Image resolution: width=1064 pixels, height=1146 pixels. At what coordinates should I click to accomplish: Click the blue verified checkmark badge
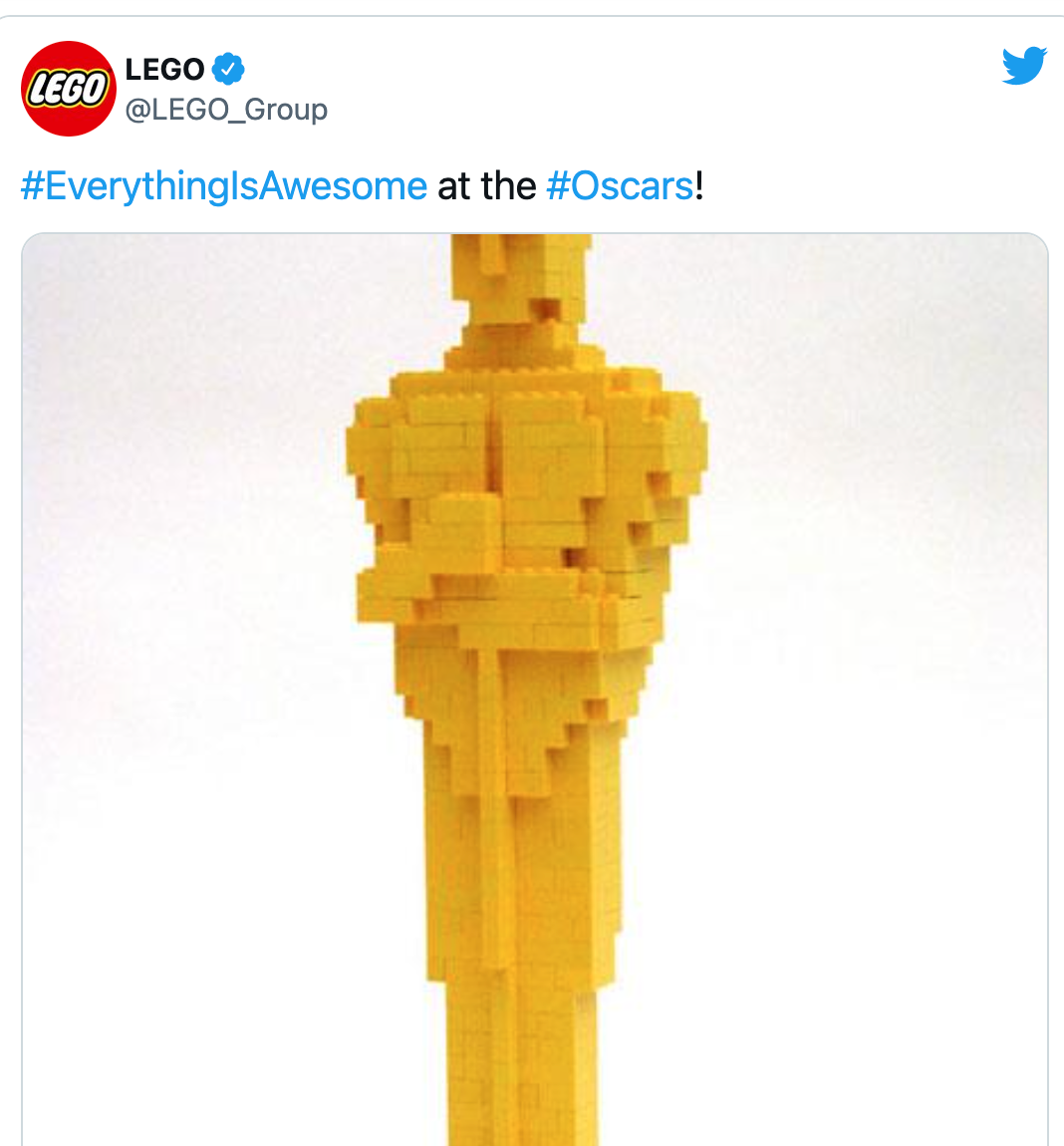[228, 69]
